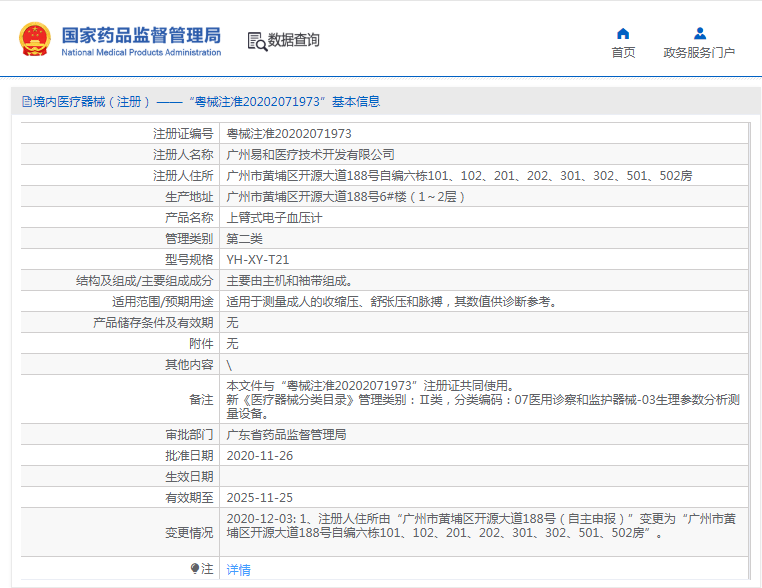Click the 变更情况 row label
762x588 pixels.
tap(189, 533)
